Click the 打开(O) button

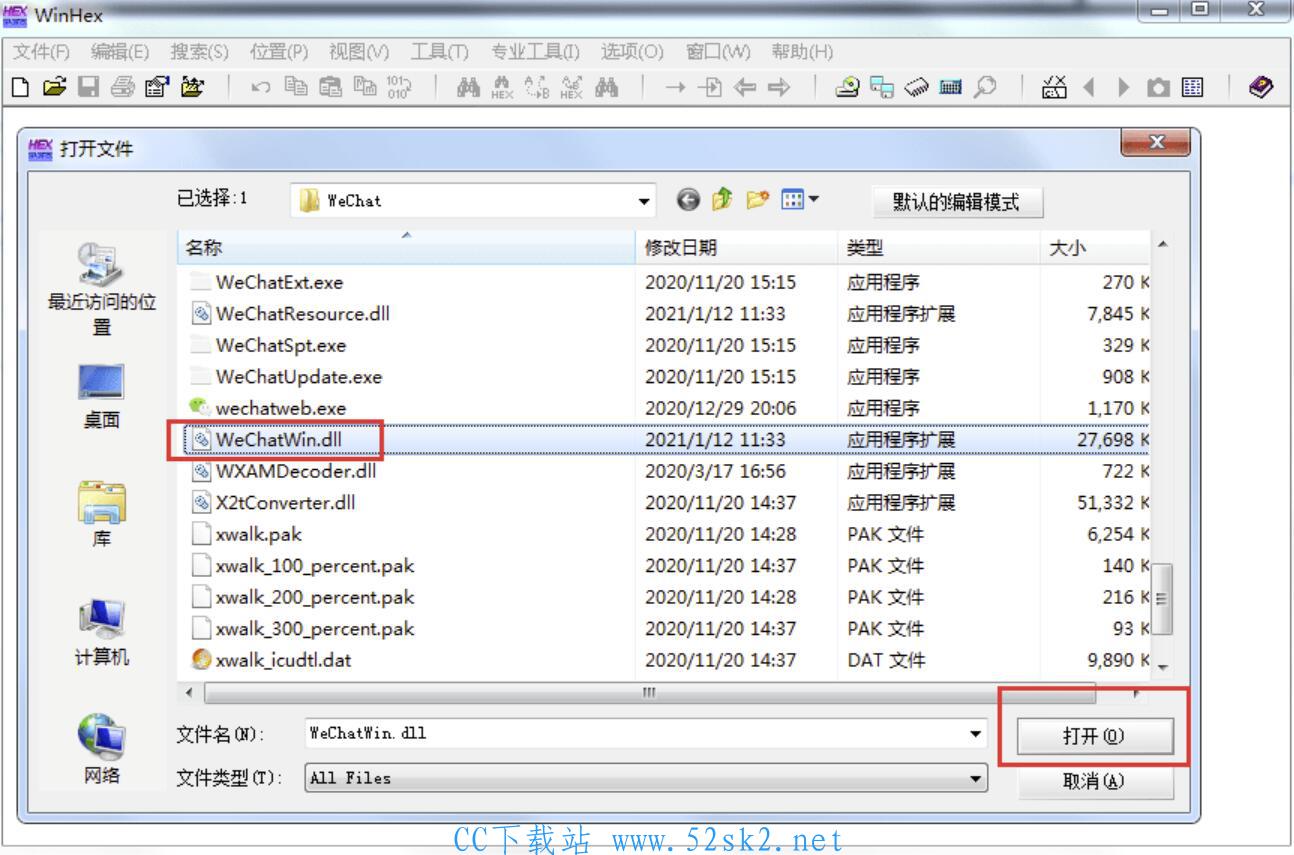(1094, 737)
